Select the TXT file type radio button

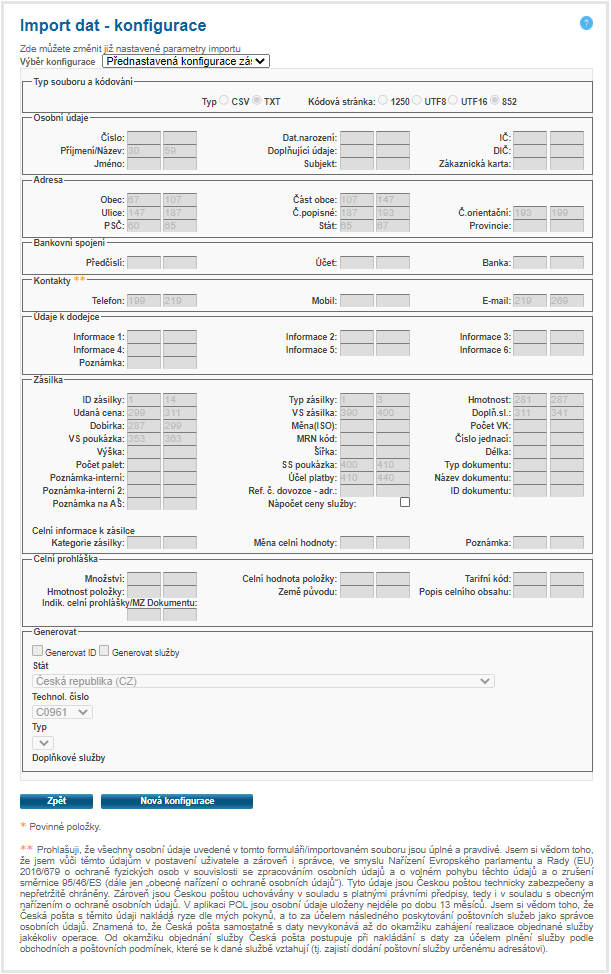point(257,101)
